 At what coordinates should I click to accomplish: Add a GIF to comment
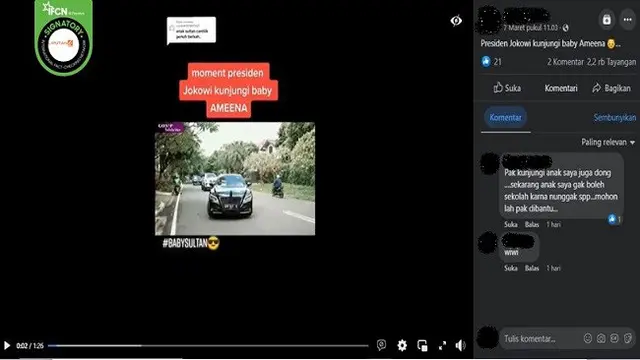click(x=615, y=338)
